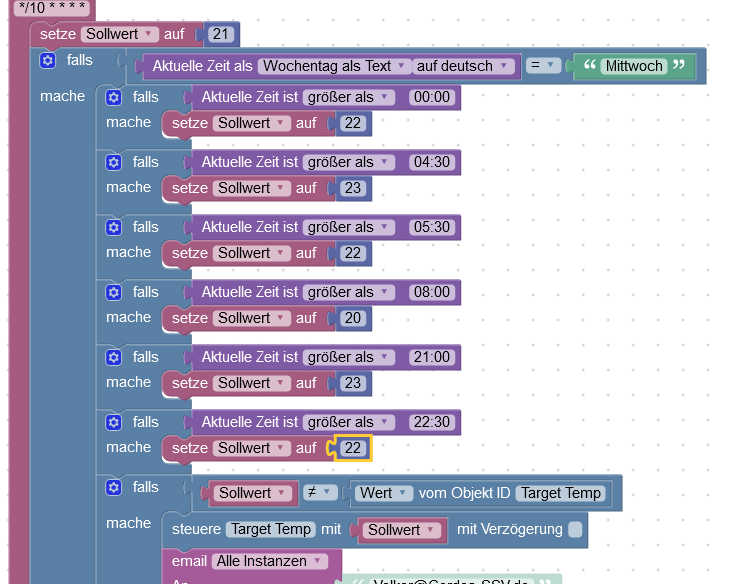This screenshot has width=729, height=584.
Task: Open 'Alle Instanzen' email dropdown
Action: point(270,561)
